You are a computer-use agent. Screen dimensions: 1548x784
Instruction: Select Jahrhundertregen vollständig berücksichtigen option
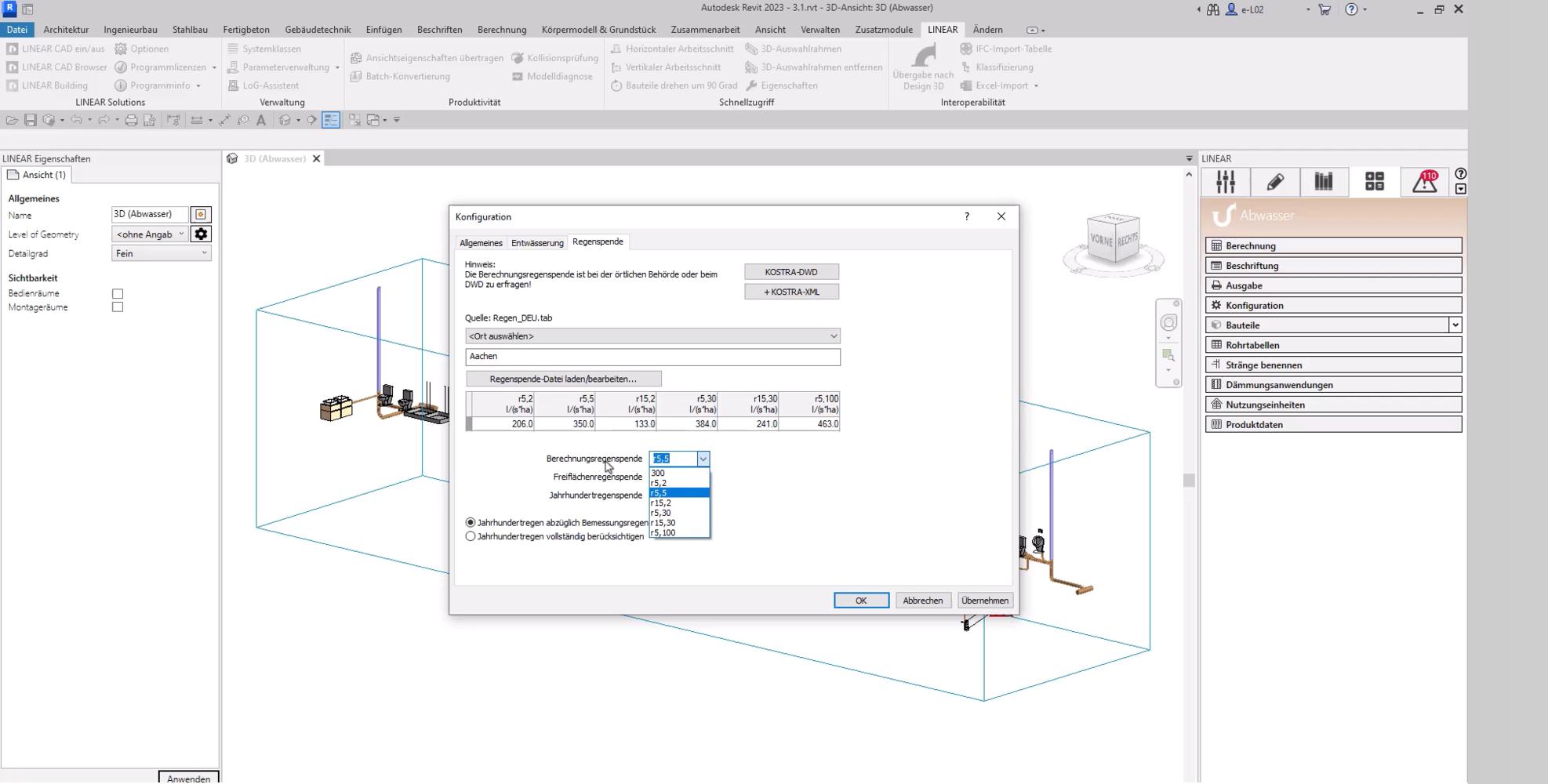[471, 536]
